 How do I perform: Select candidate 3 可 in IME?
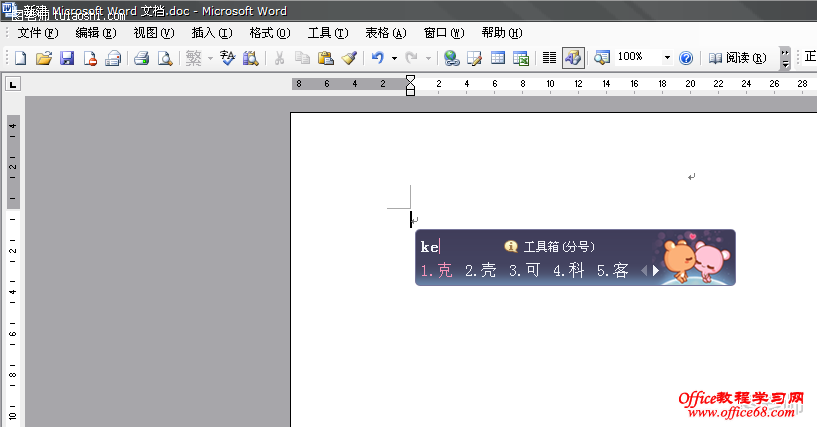524,270
